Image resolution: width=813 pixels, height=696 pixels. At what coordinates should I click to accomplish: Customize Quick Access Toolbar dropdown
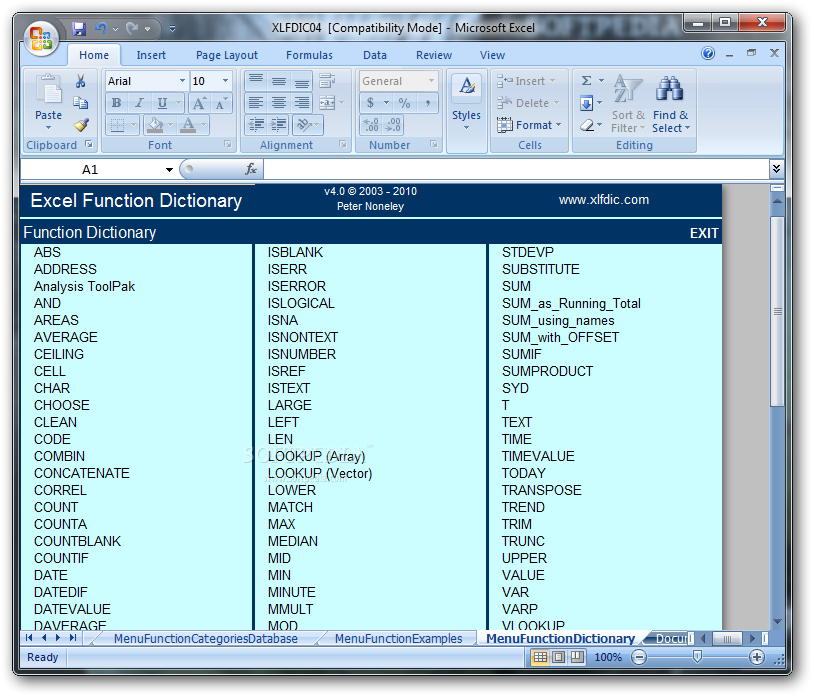click(x=172, y=29)
